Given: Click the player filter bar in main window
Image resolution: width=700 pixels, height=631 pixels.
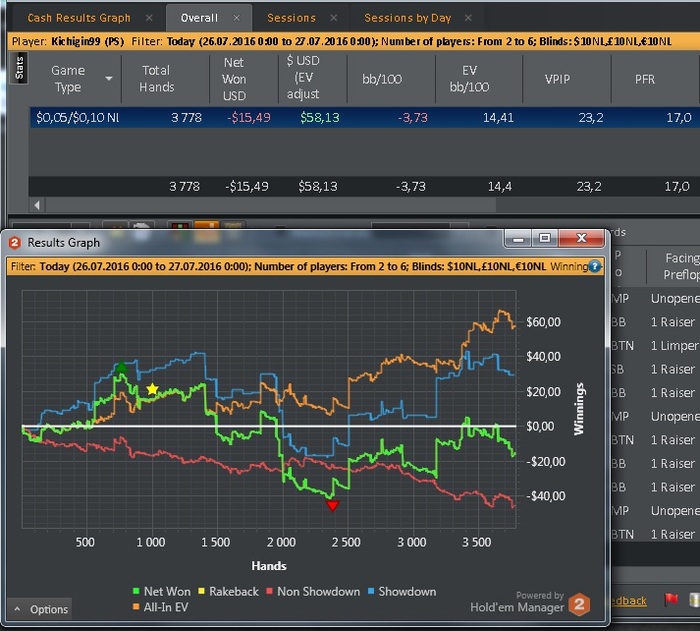Looking at the screenshot, I should tap(353, 42).
